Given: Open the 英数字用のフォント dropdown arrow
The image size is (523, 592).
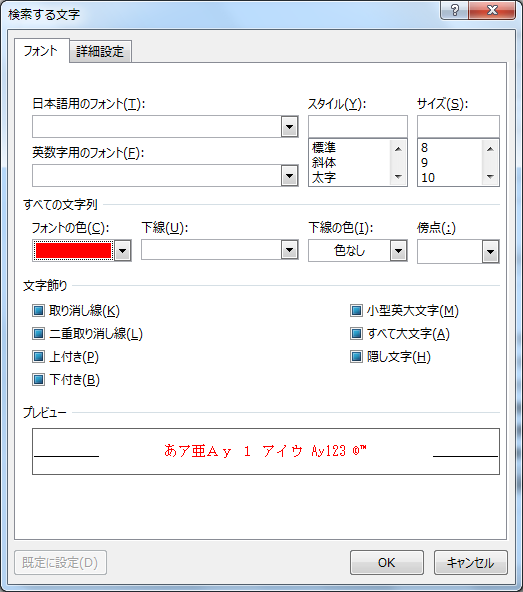Looking at the screenshot, I should pos(290,176).
